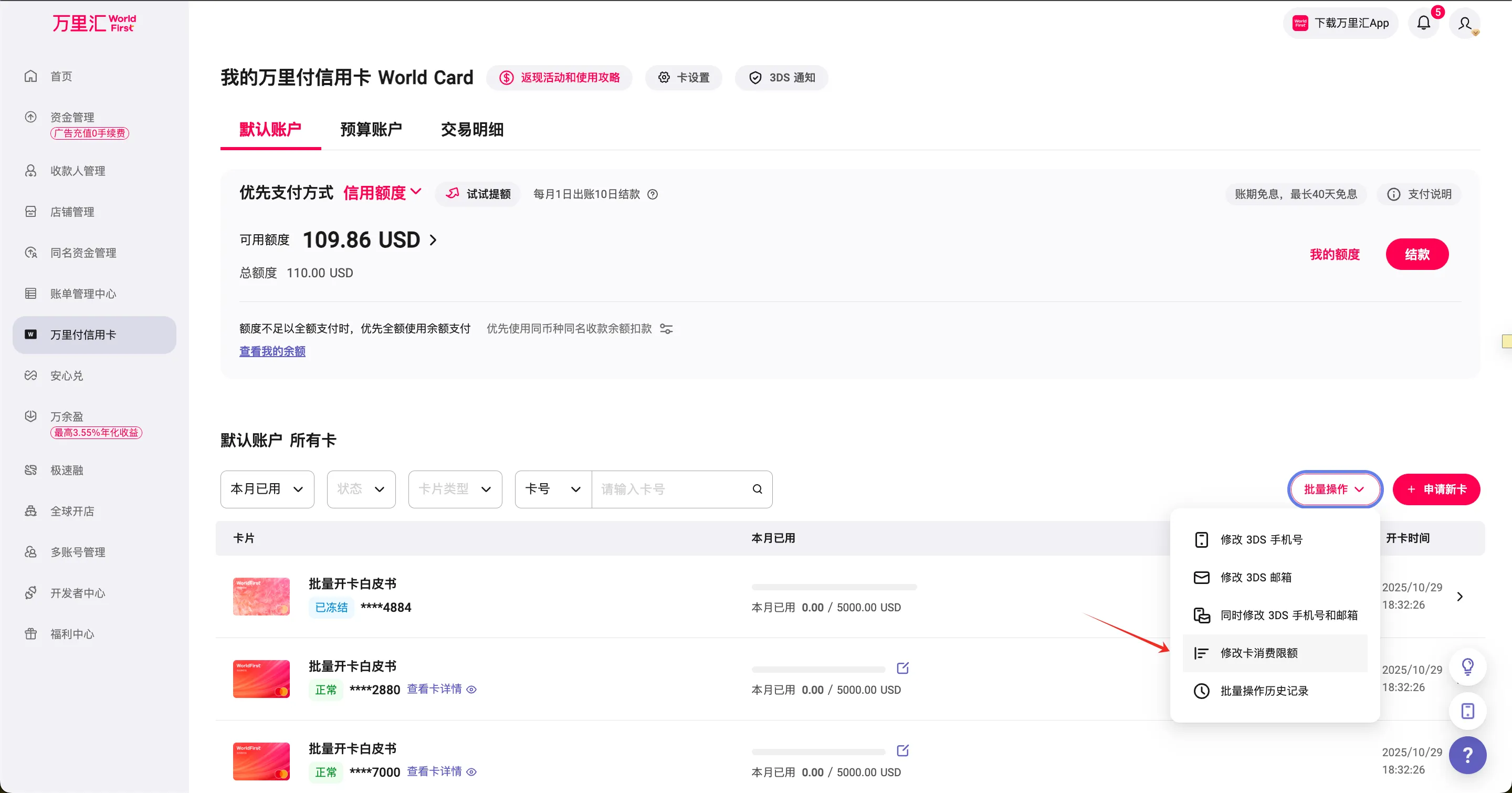Show card details for ****7000 via eye icon
The height and width of the screenshot is (793, 1512).
click(x=472, y=773)
